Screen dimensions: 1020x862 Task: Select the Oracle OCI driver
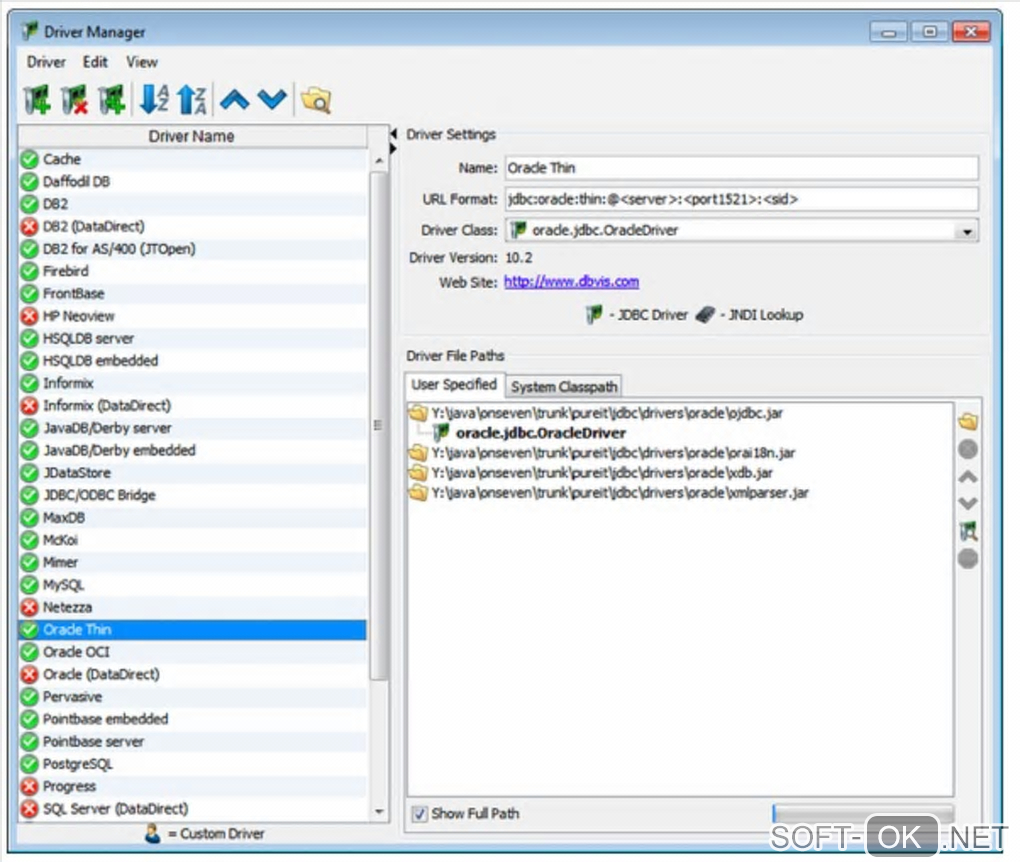click(192, 652)
